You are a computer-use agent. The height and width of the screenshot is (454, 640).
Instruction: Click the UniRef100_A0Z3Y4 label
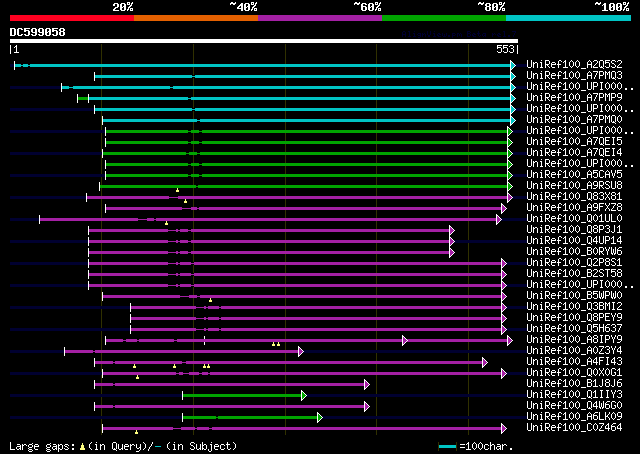574,351
